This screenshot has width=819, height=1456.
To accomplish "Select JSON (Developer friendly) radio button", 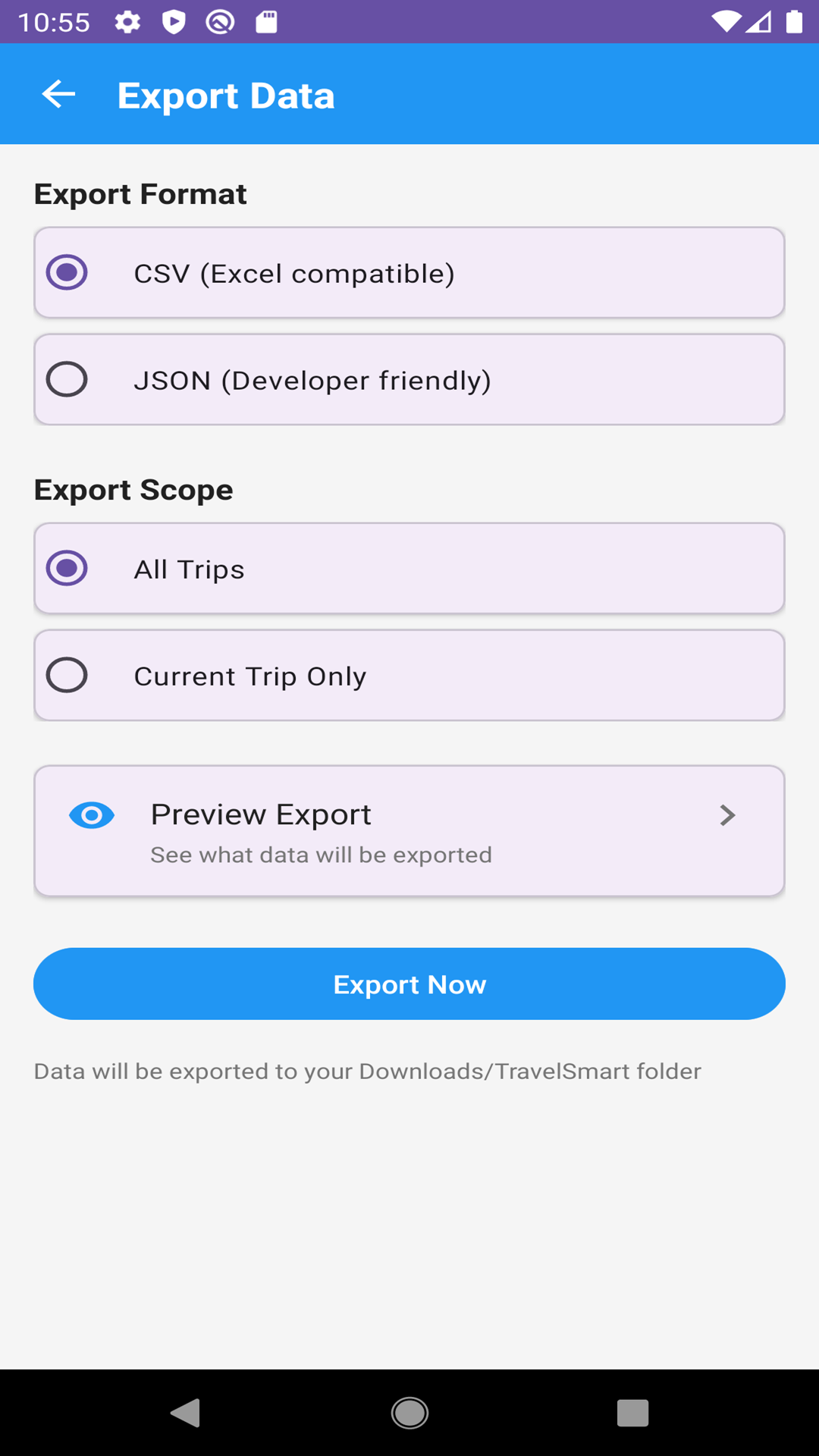I will click(x=67, y=380).
